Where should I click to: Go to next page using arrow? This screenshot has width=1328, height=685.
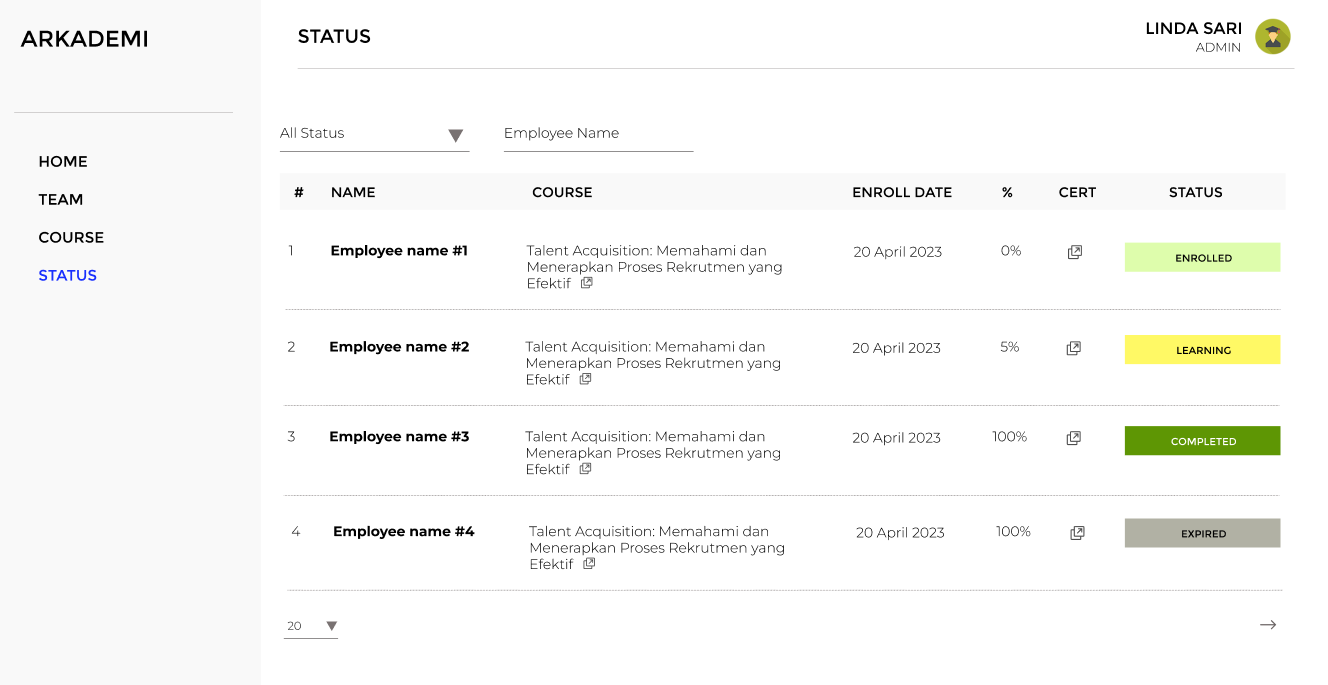click(1268, 625)
